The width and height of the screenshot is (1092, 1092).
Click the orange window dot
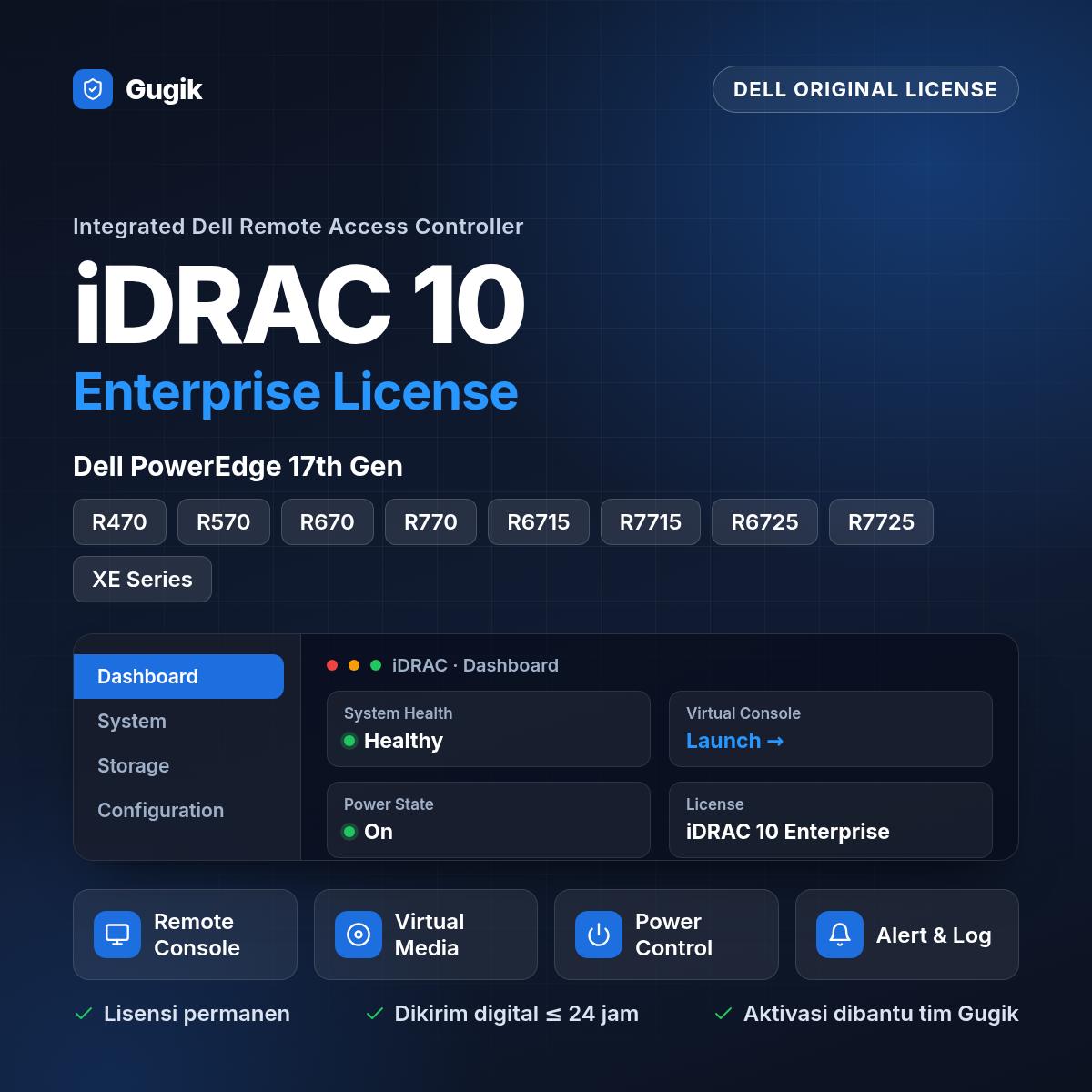(354, 665)
